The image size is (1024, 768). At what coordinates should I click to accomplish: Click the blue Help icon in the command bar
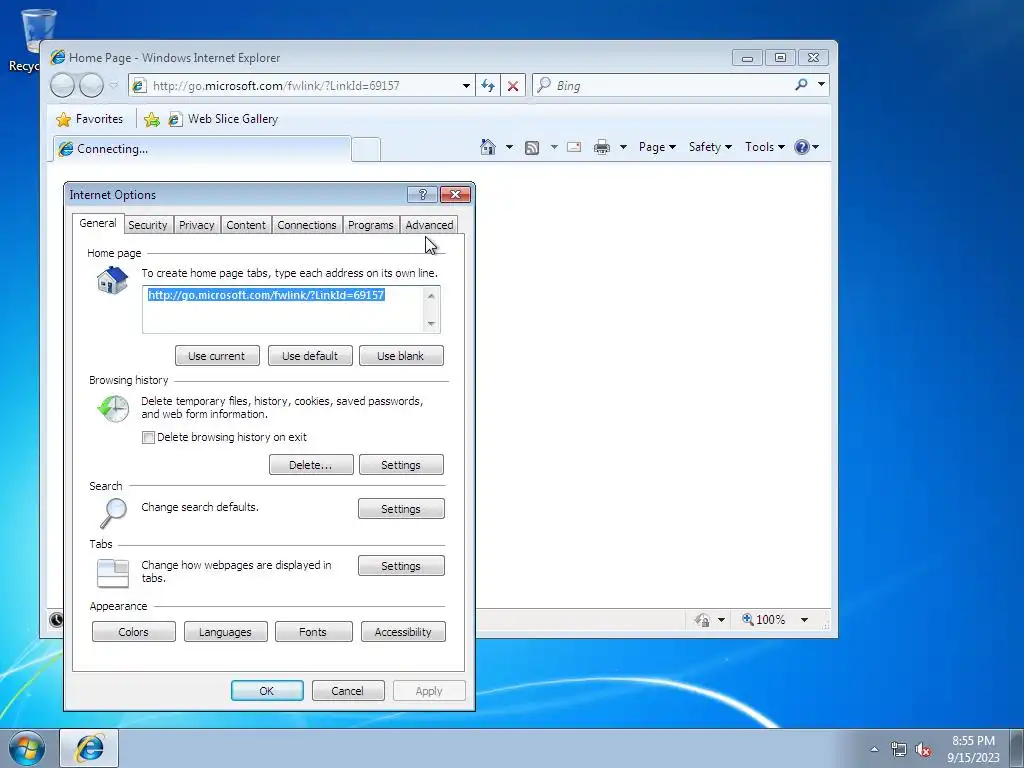(x=802, y=147)
